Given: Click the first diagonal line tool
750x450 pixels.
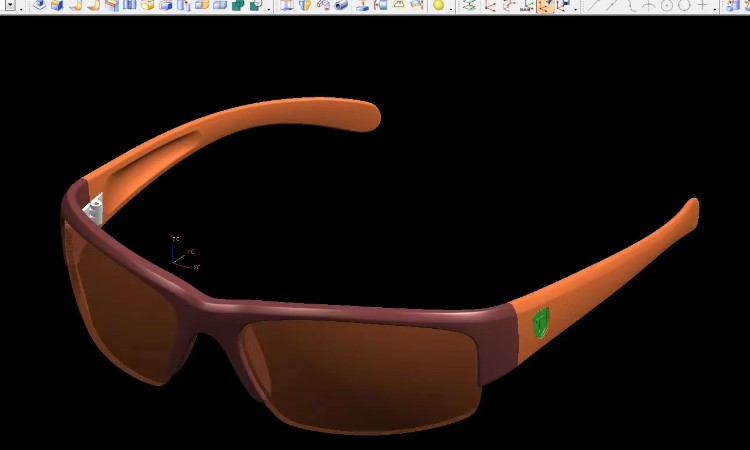Looking at the screenshot, I should (593, 5).
